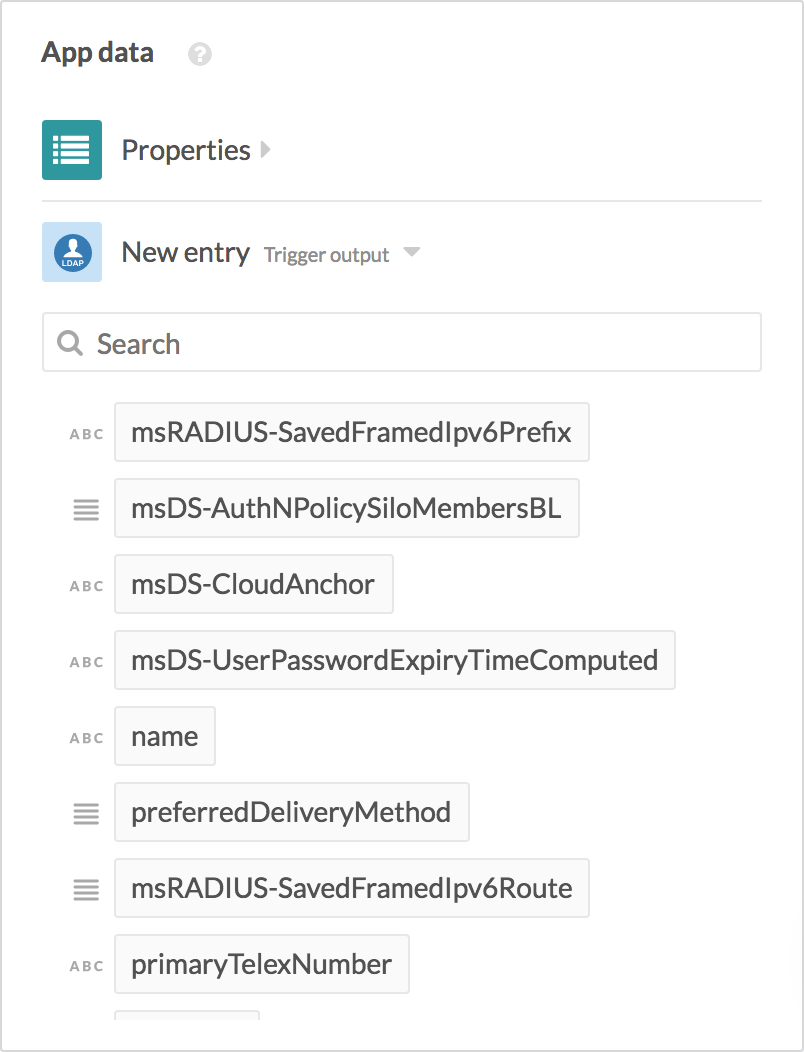Select the msRADIUS-SavedFramedIpv6Prefix token
The image size is (804, 1052).
tap(351, 432)
